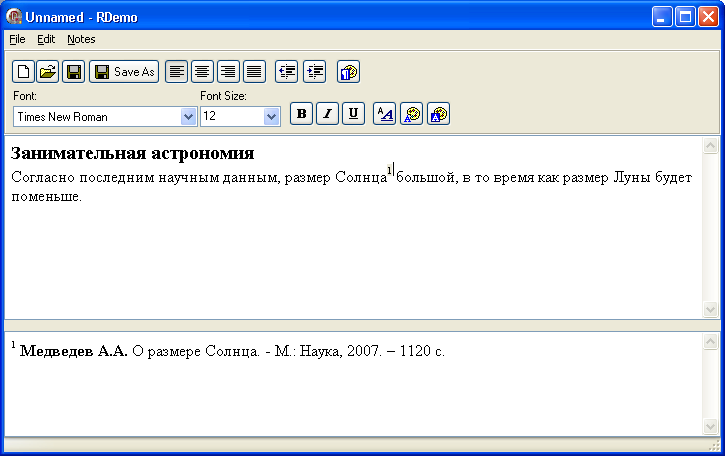This screenshot has width=725, height=456.
Task: Open the Edit menu
Action: point(46,39)
